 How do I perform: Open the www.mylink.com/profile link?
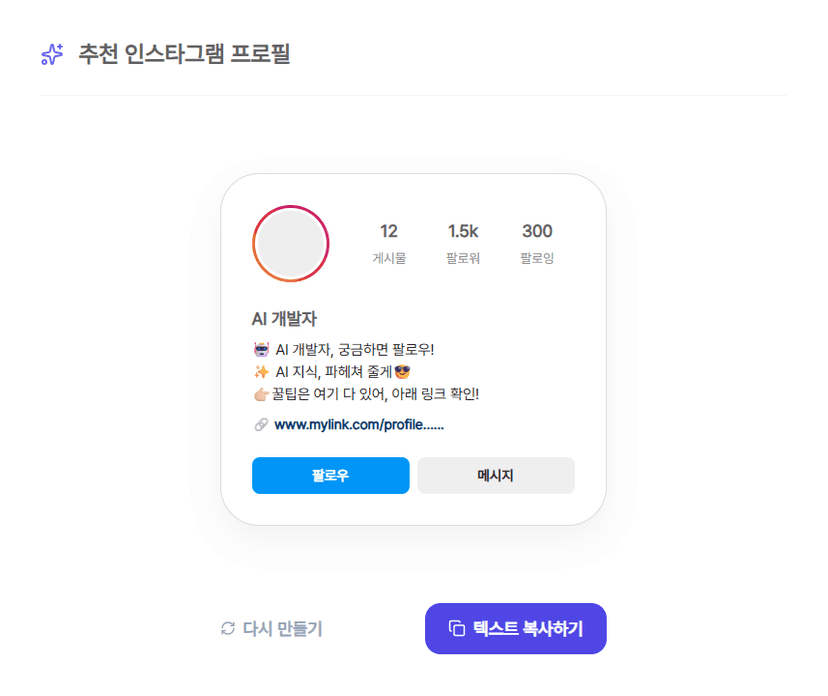(x=359, y=425)
